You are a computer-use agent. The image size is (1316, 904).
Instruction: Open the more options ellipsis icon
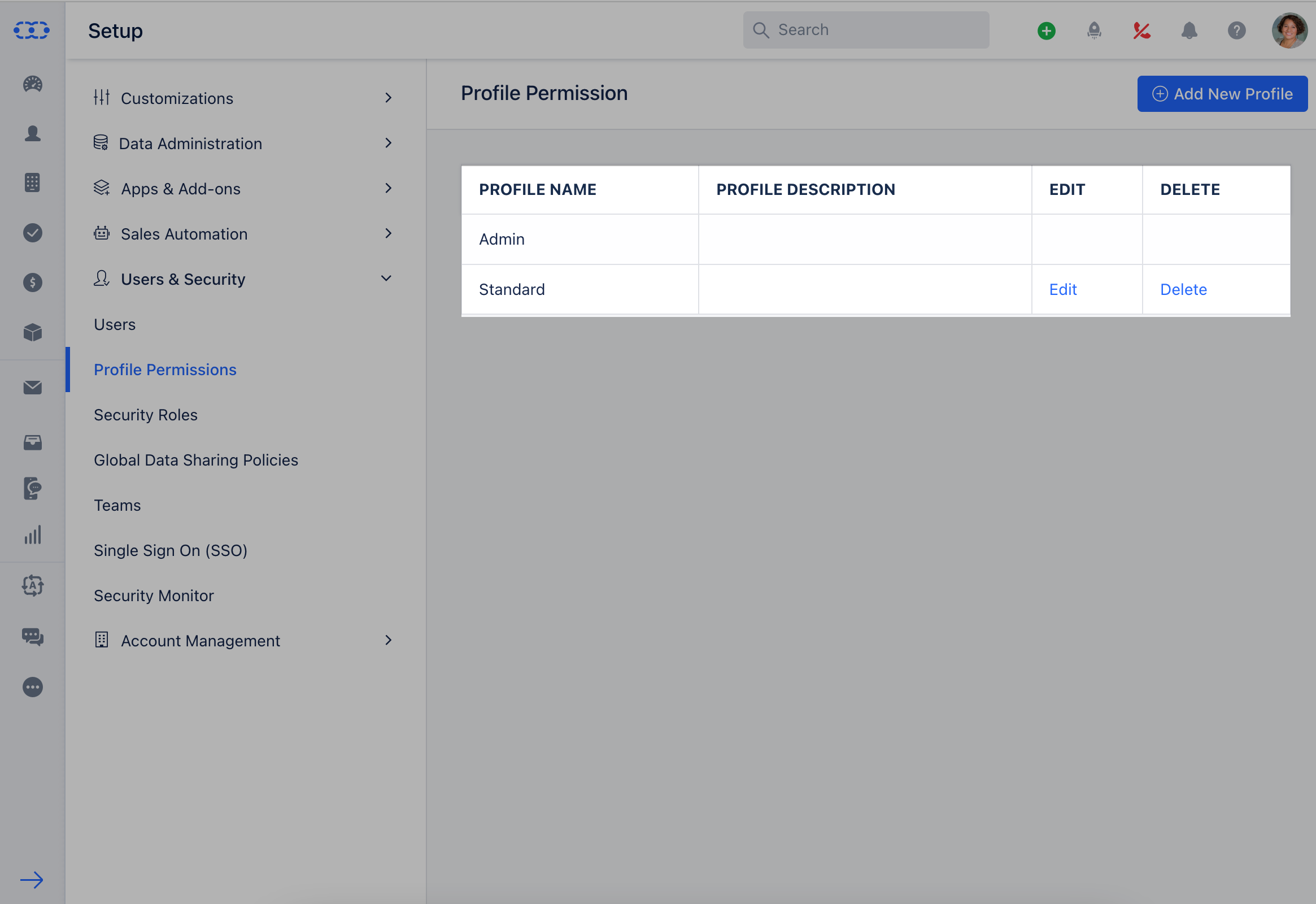(x=32, y=687)
